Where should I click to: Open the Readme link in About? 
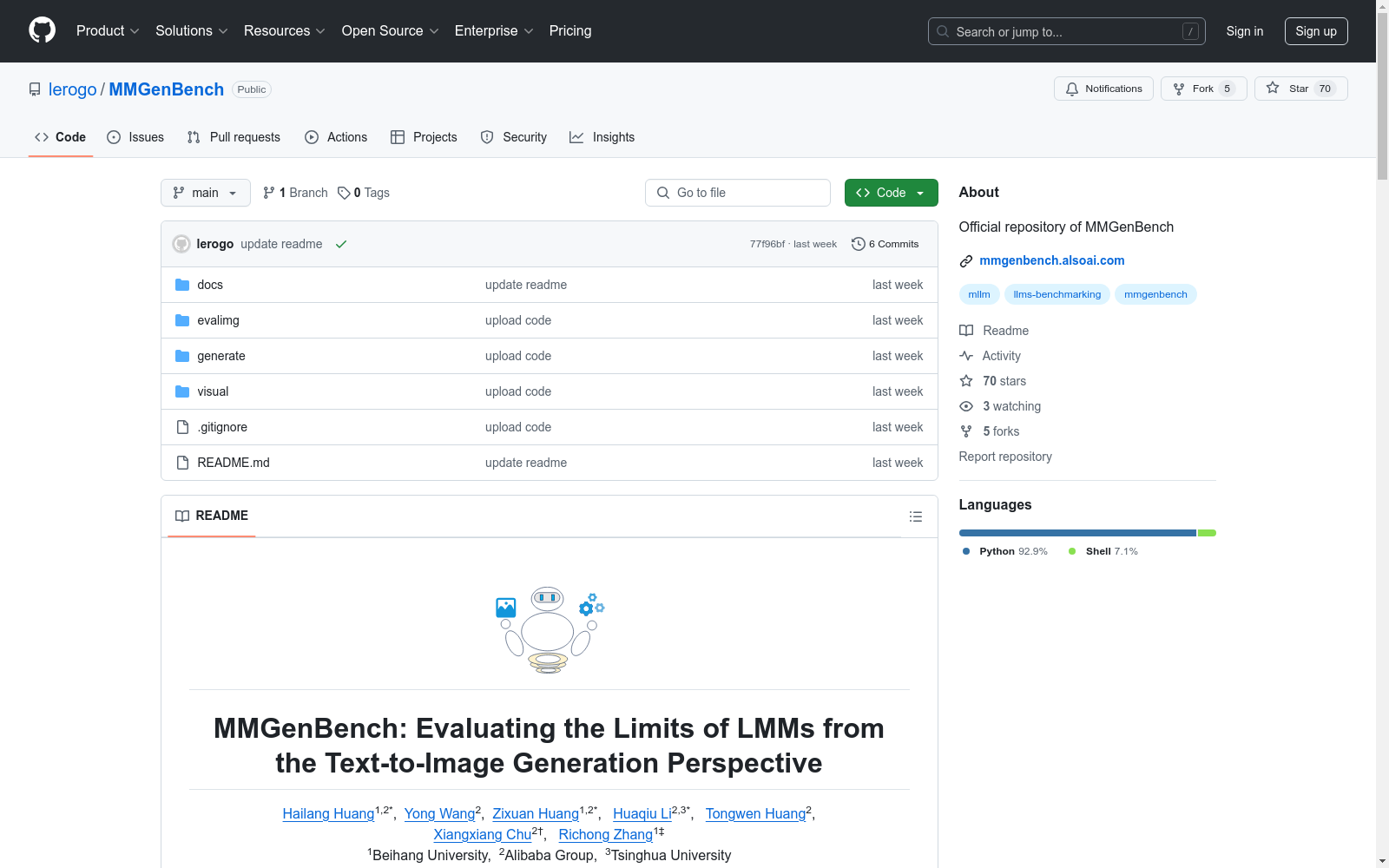point(995,331)
